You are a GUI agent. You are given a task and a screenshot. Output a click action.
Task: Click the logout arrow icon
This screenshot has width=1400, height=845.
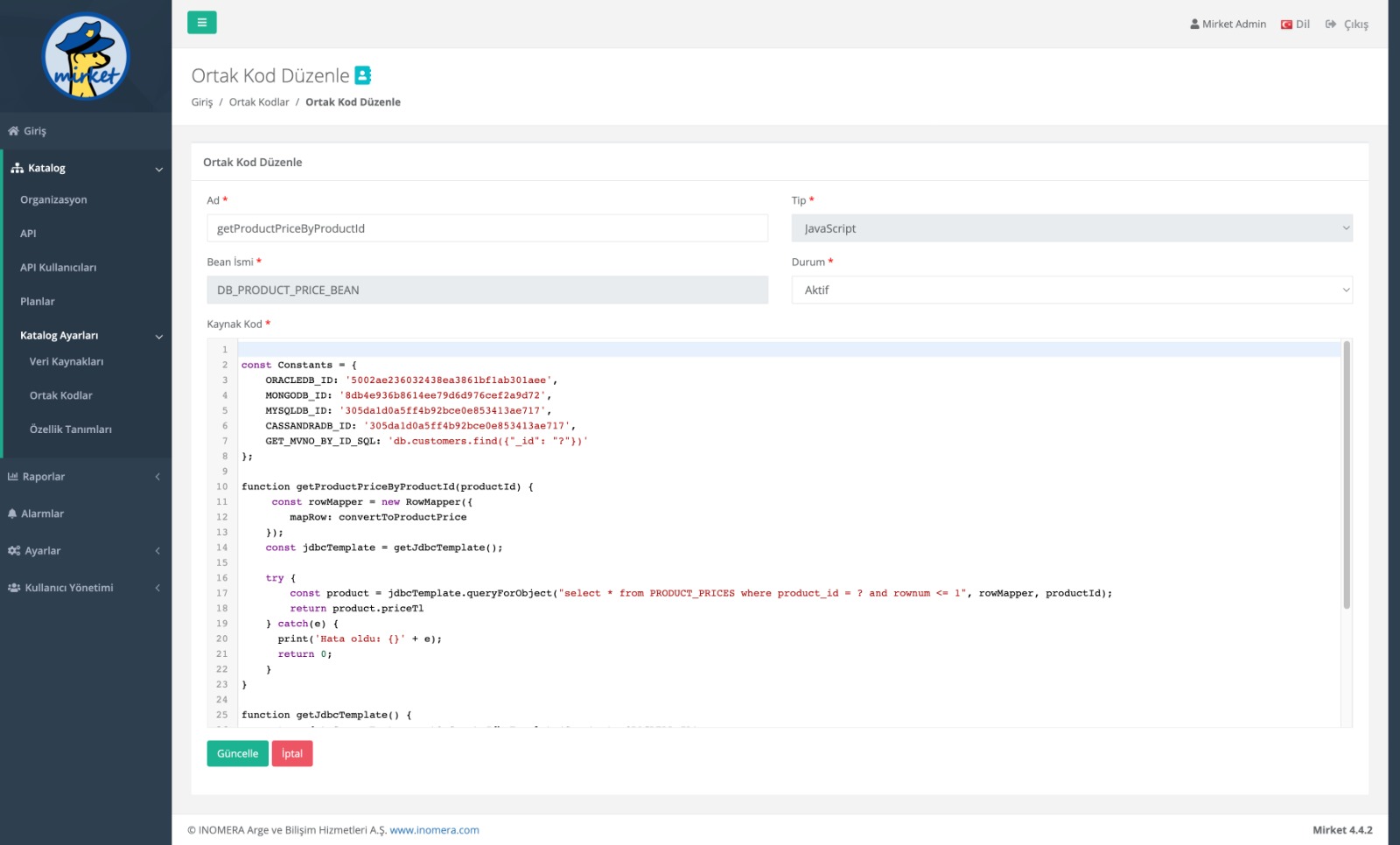pyautogui.click(x=1331, y=24)
